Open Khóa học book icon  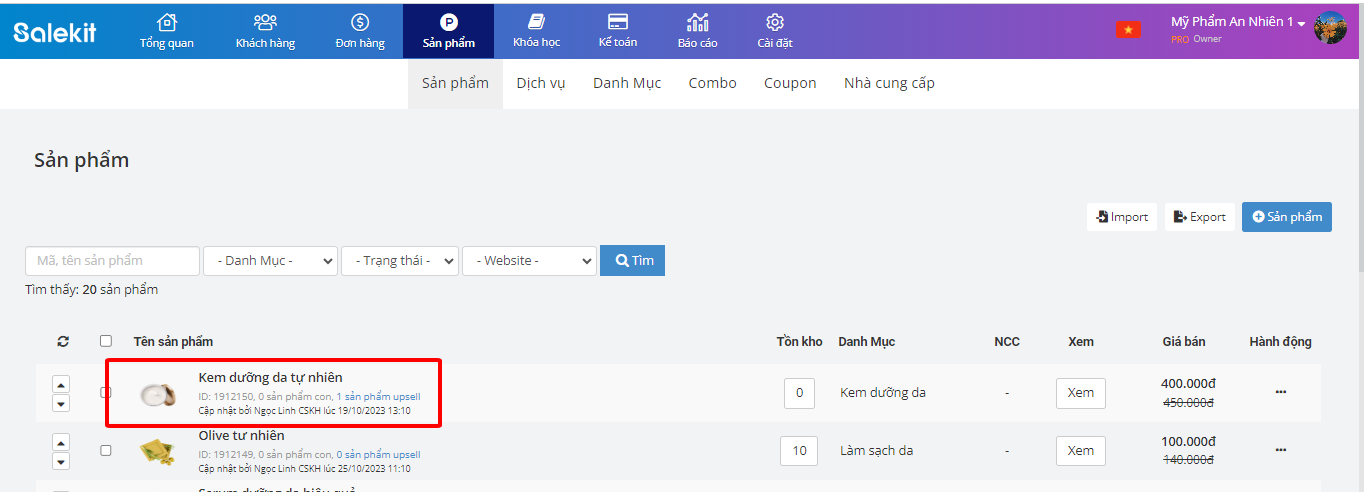click(x=536, y=22)
